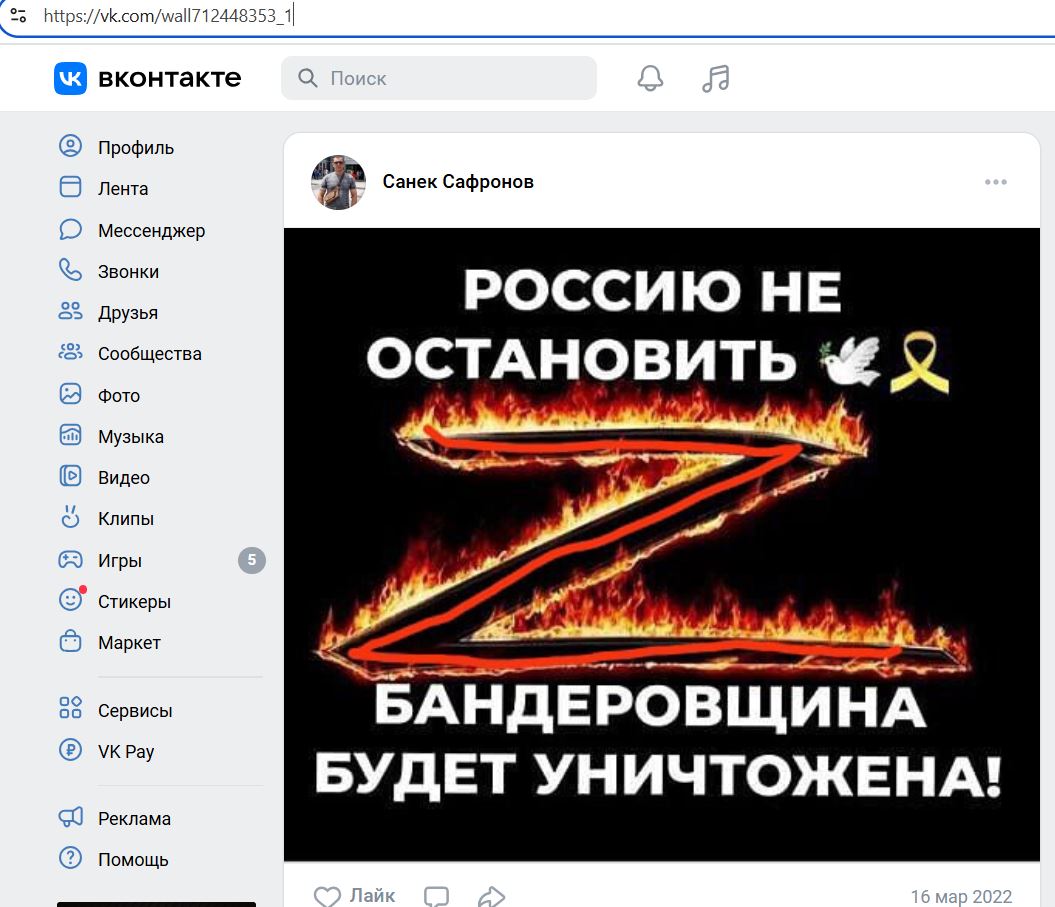The image size is (1055, 907).
Task: Open the notifications bell icon
Action: click(x=650, y=79)
